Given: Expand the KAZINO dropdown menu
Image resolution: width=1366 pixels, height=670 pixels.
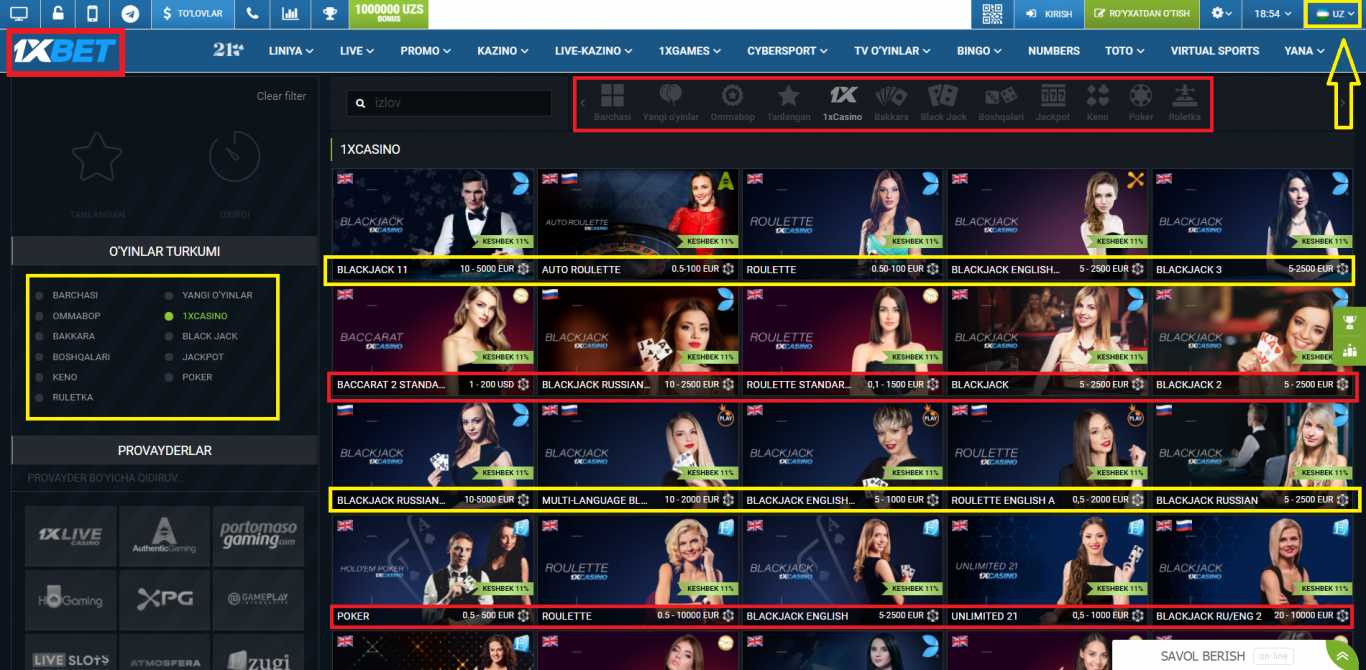Looking at the screenshot, I should click(504, 51).
